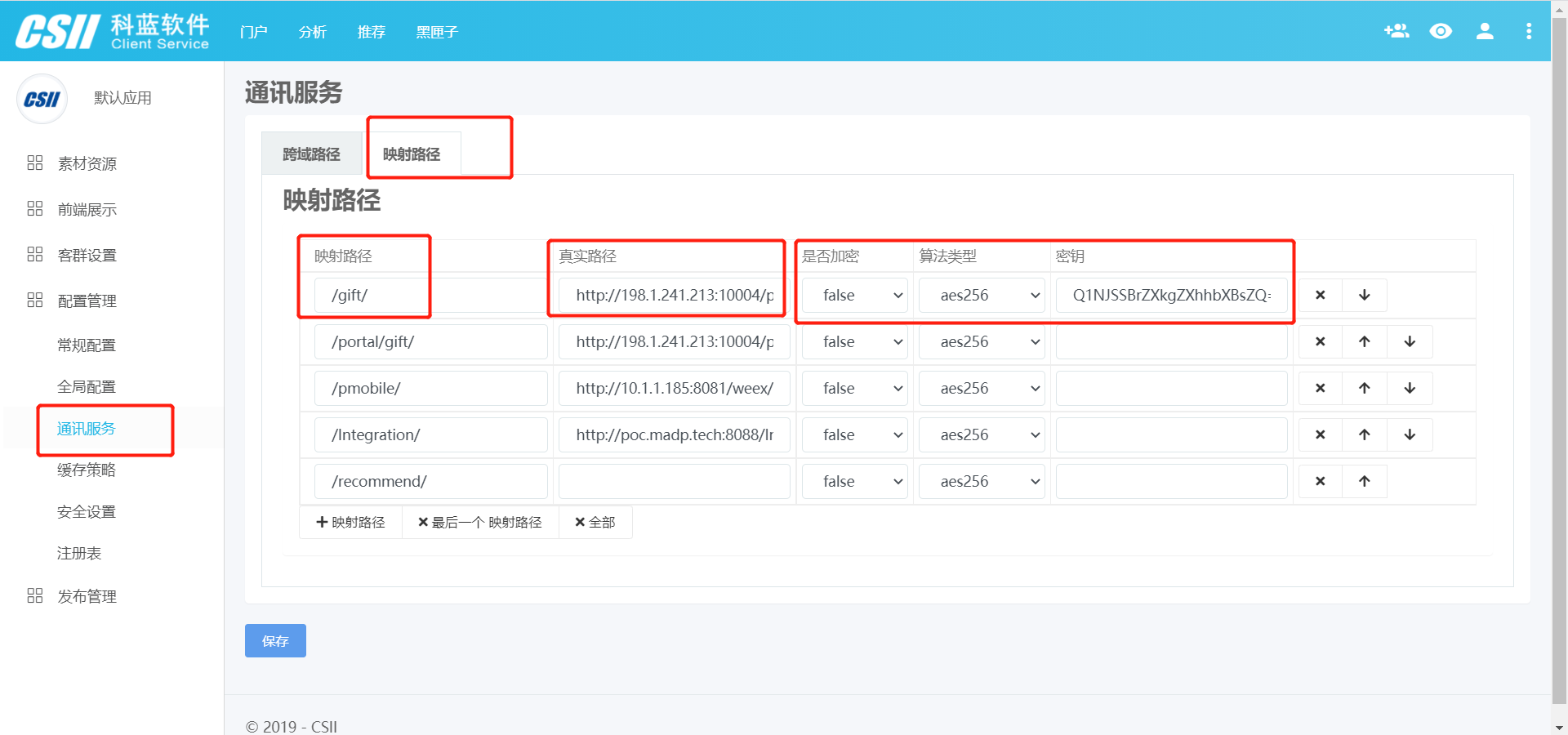1568x735 pixels.
Task: Toggle the eye preview icon in header
Action: 1441,31
